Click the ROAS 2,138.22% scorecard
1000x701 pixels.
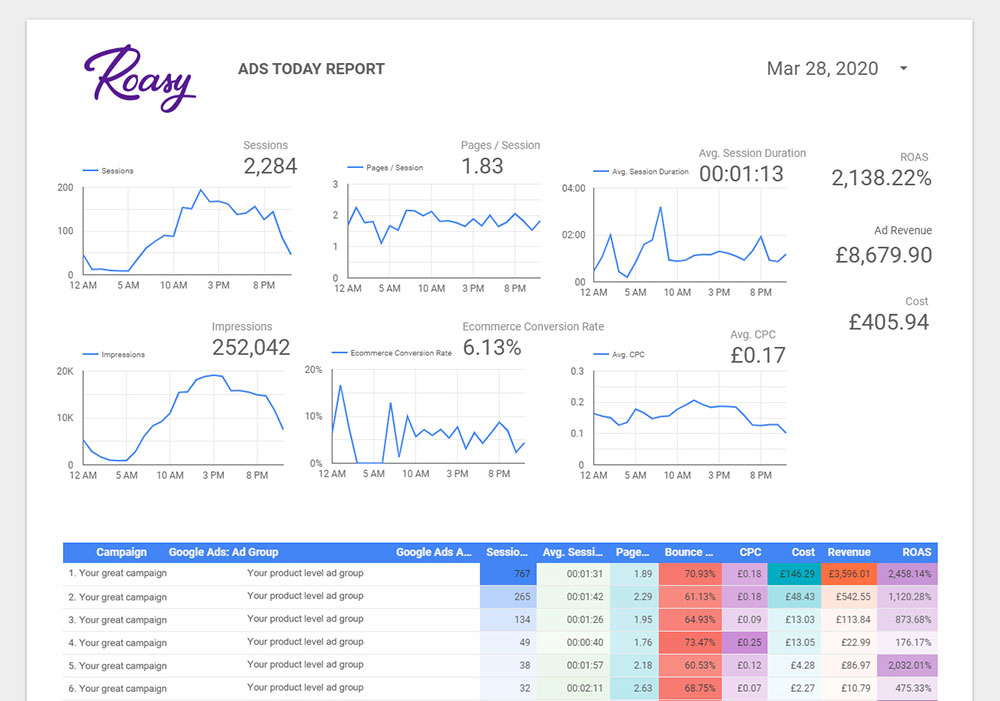click(881, 170)
